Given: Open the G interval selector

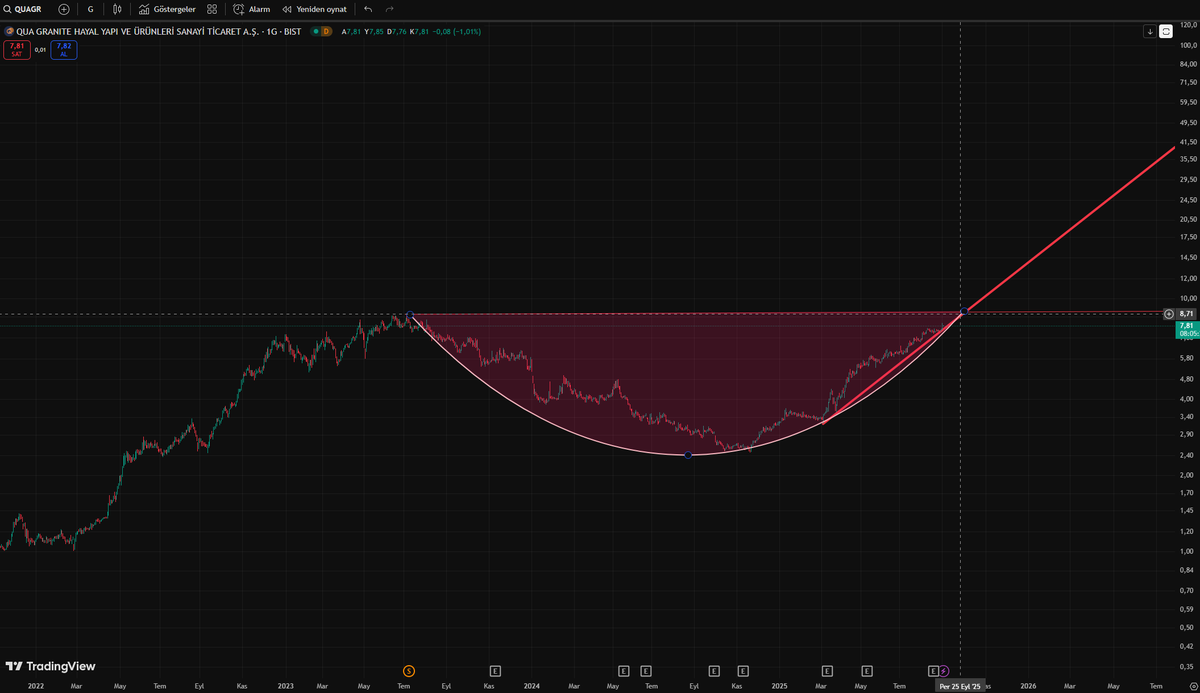Looking at the screenshot, I should click(90, 9).
